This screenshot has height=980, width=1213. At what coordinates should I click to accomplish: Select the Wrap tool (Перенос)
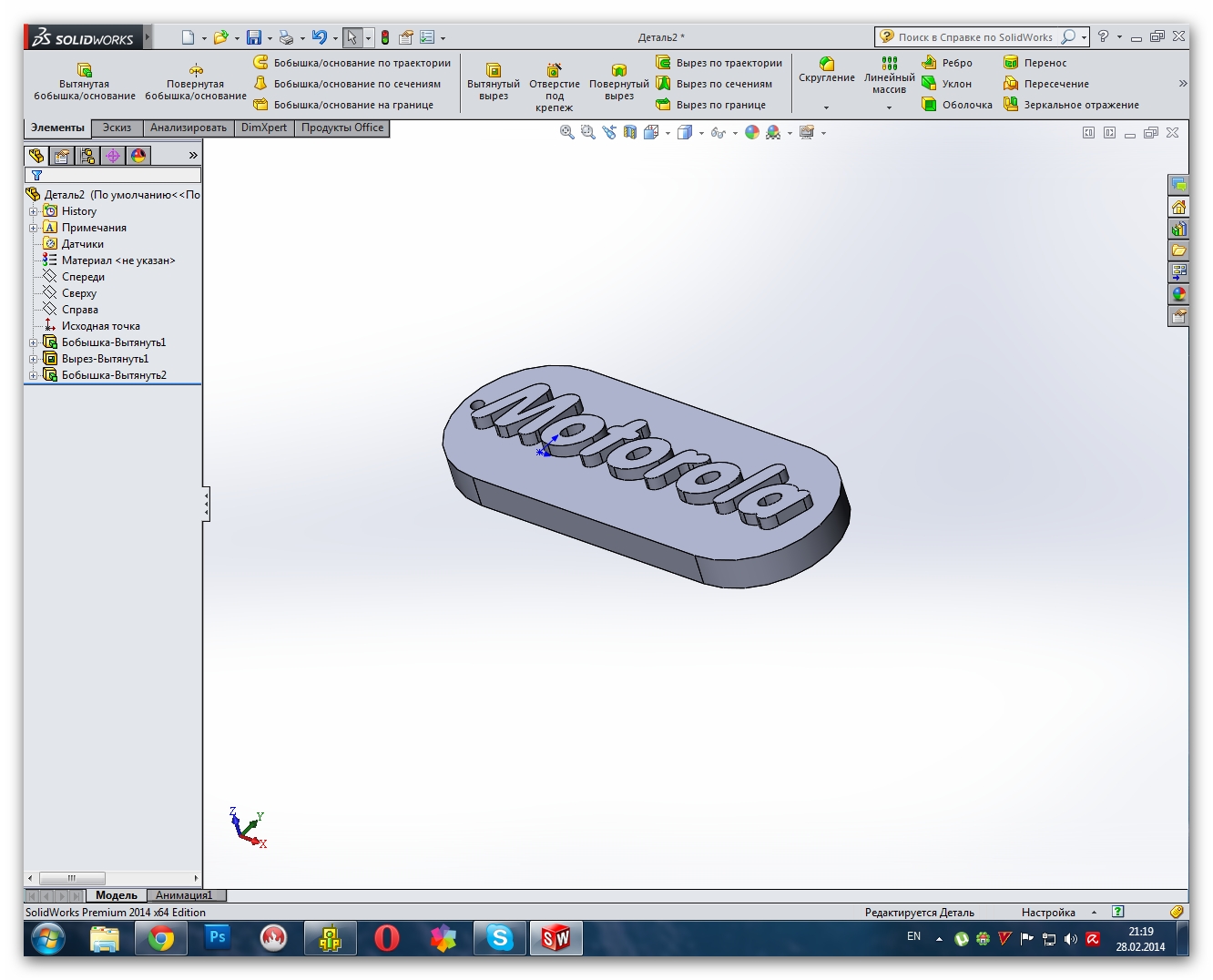pos(1035,63)
